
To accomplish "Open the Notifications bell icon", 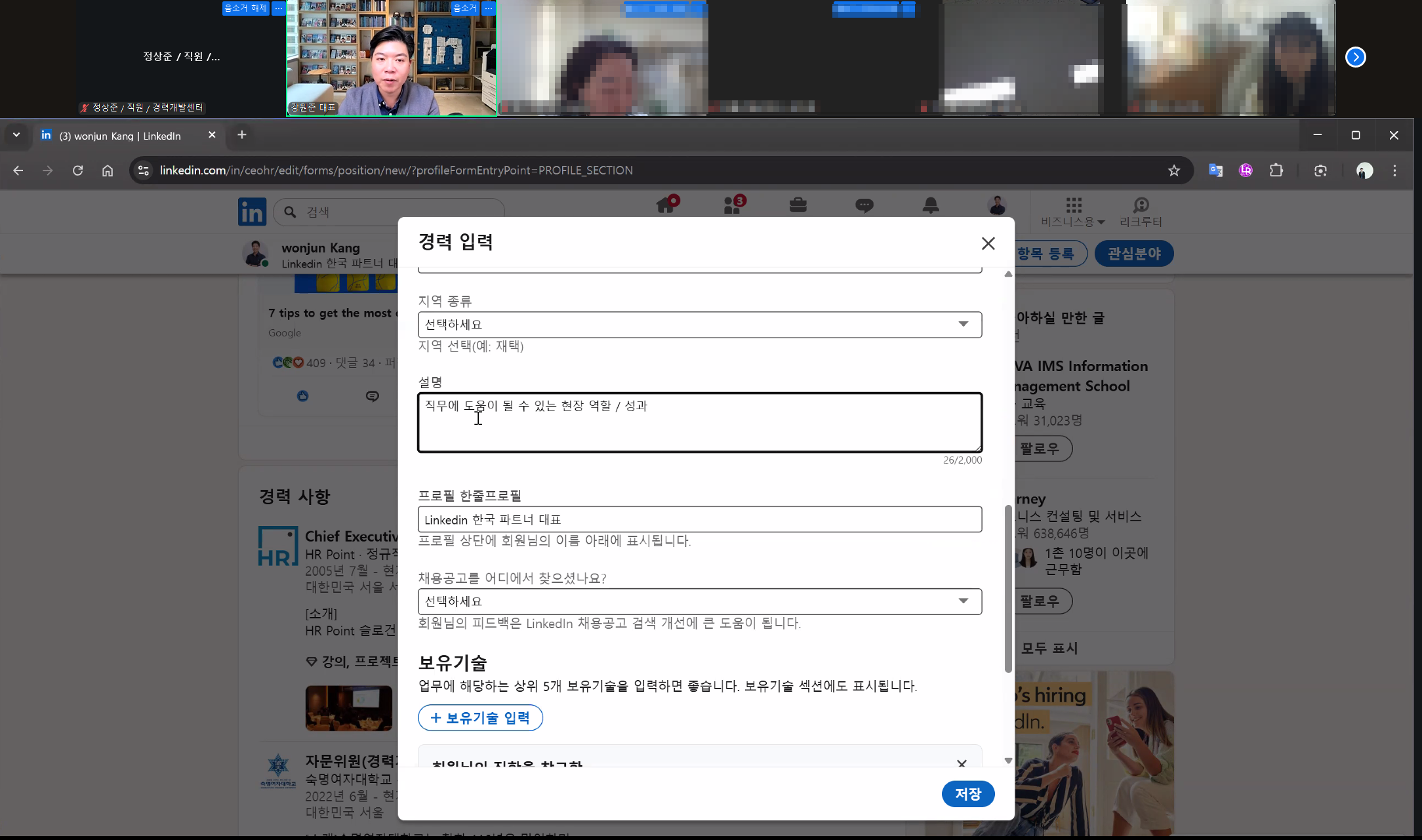I will pyautogui.click(x=930, y=206).
